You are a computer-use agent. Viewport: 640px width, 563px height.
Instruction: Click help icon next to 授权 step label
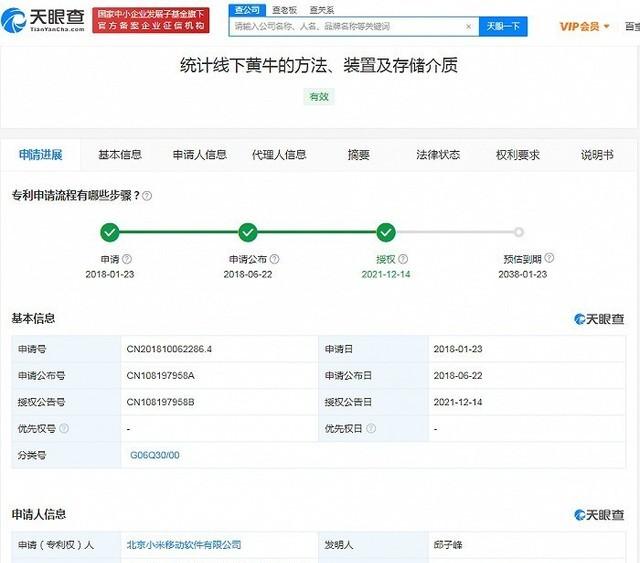[403, 259]
